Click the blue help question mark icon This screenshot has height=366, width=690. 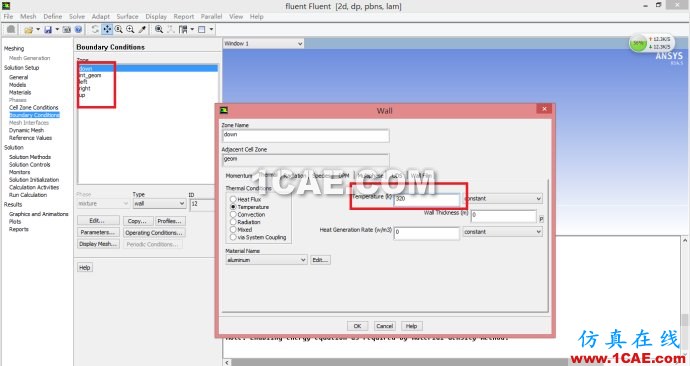(x=78, y=29)
